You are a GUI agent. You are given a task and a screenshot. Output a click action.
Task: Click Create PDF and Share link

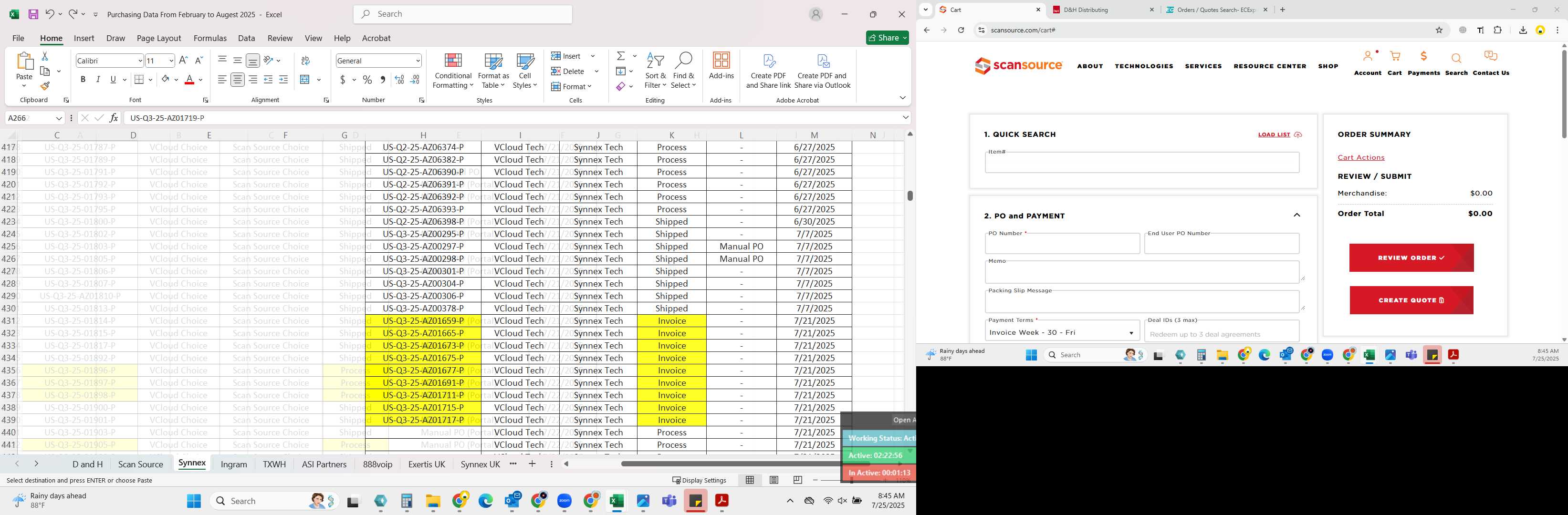click(768, 71)
